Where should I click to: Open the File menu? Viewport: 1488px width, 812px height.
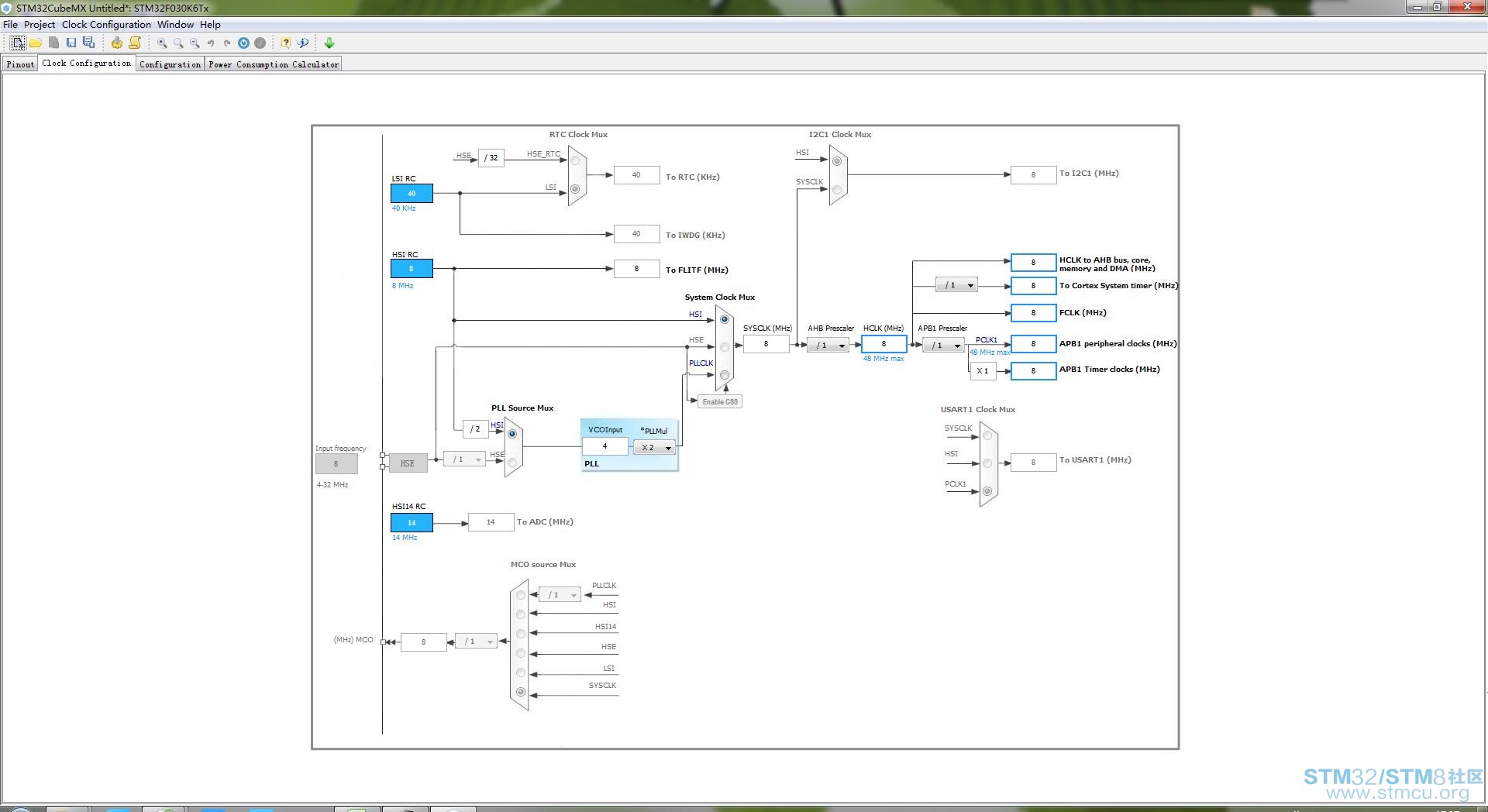point(10,25)
